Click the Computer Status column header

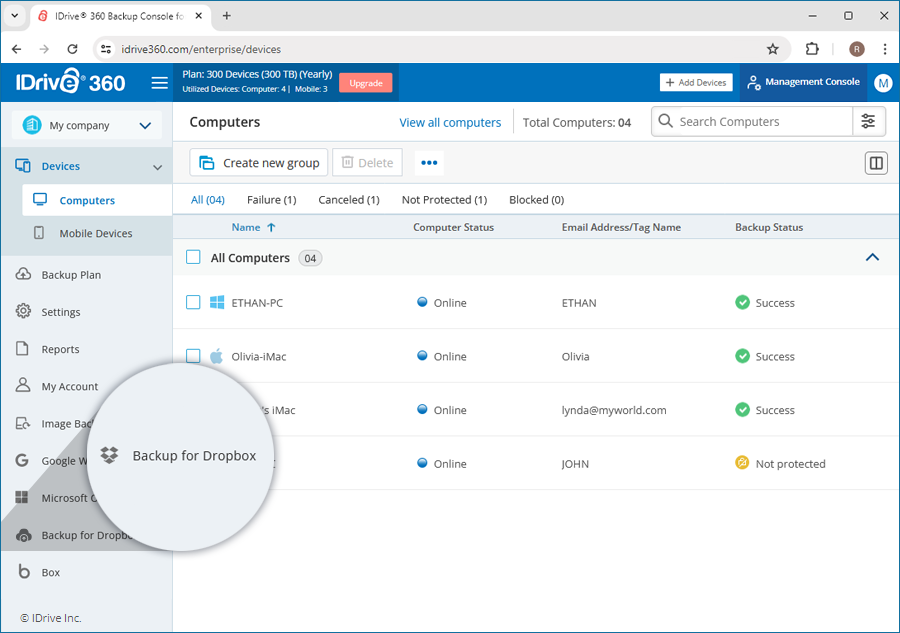click(x=453, y=227)
